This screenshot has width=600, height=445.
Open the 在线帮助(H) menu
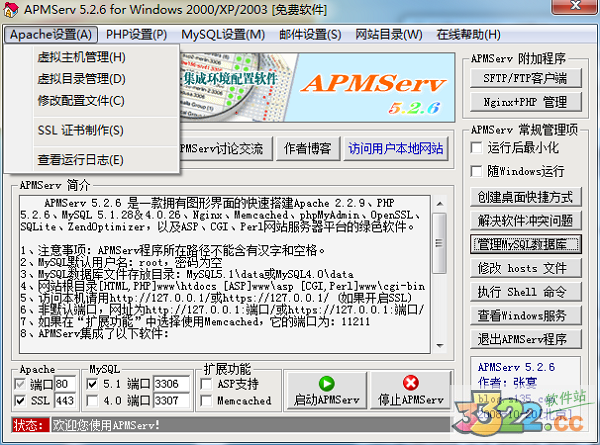[x=468, y=35]
